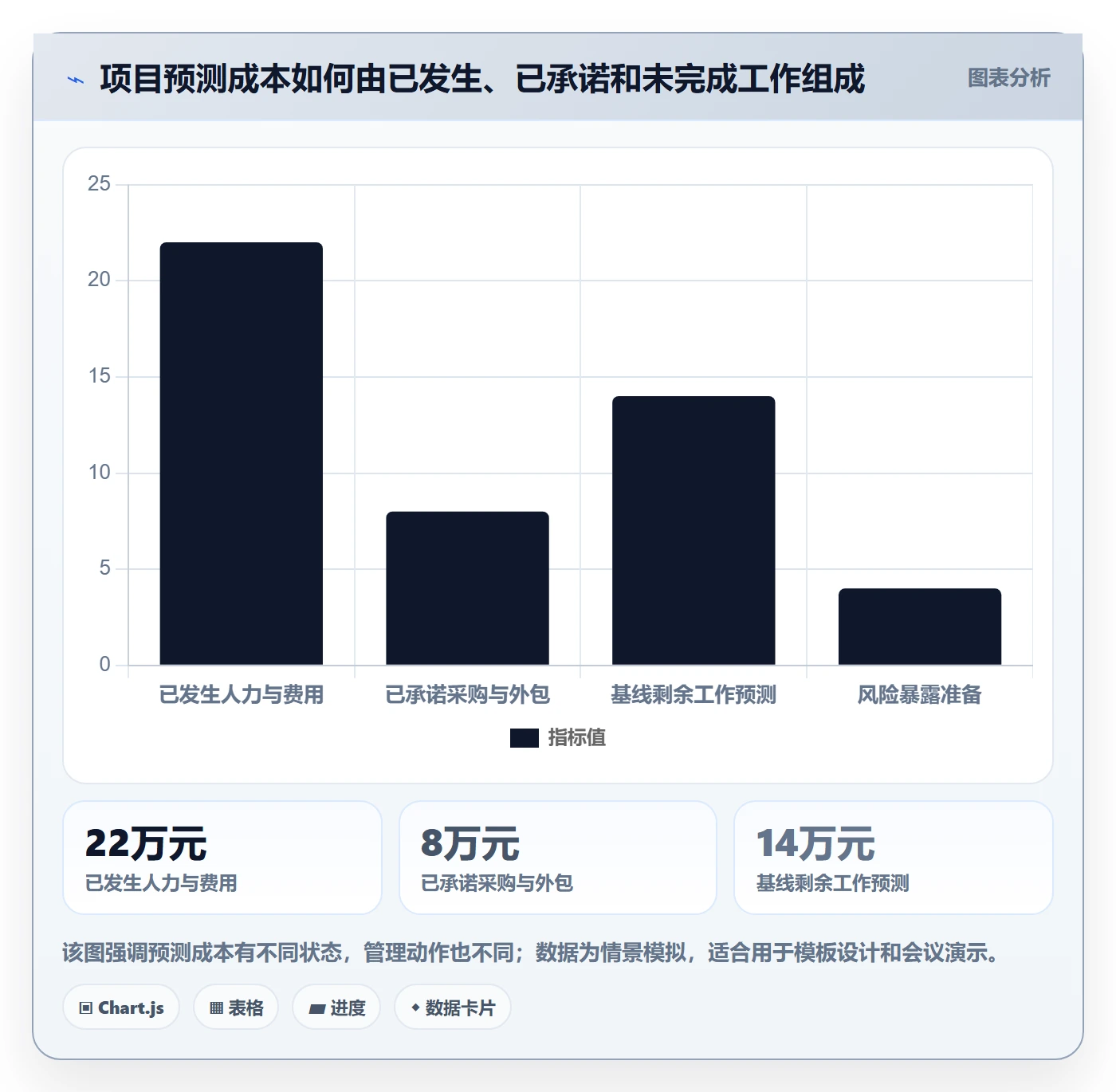Toggle the 指标值 legend color swatch
The height and width of the screenshot is (1092, 1116).
525,738
